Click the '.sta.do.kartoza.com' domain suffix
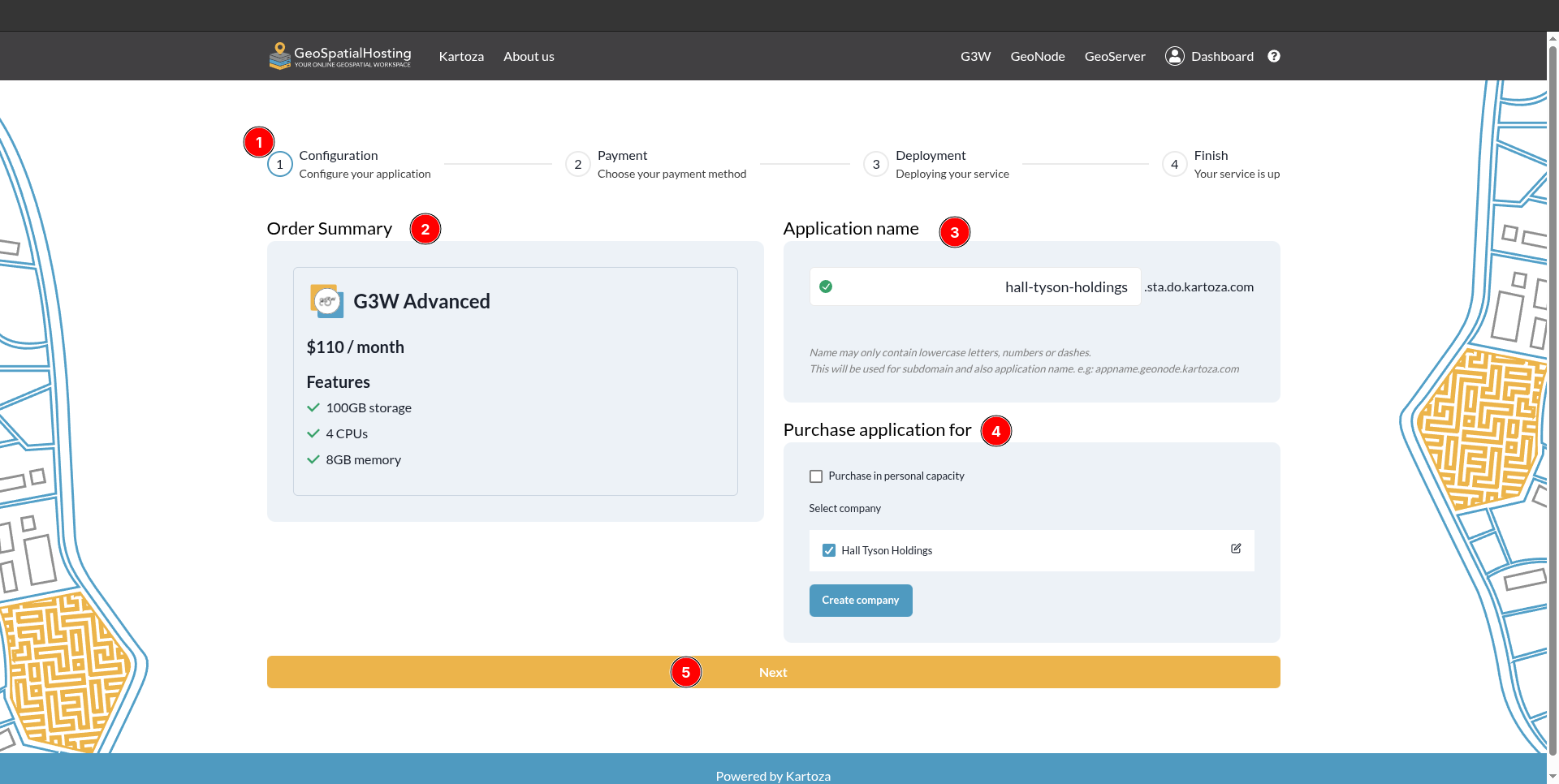1559x784 pixels. tap(1199, 286)
